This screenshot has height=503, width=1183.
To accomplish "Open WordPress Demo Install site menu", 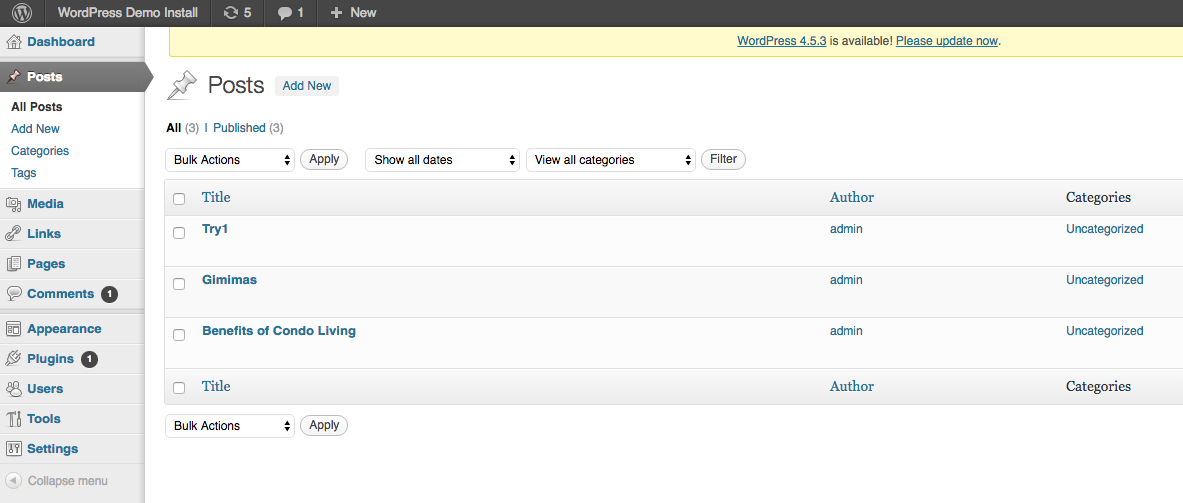I will 128,13.
